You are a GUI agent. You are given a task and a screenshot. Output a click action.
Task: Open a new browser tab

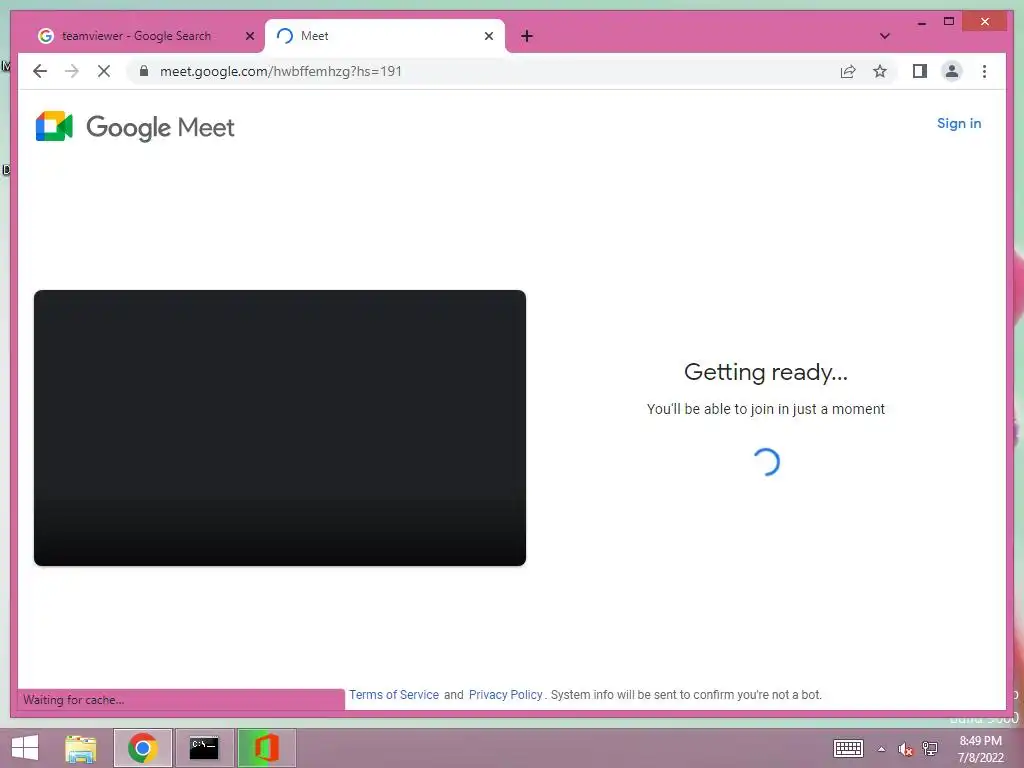[527, 36]
